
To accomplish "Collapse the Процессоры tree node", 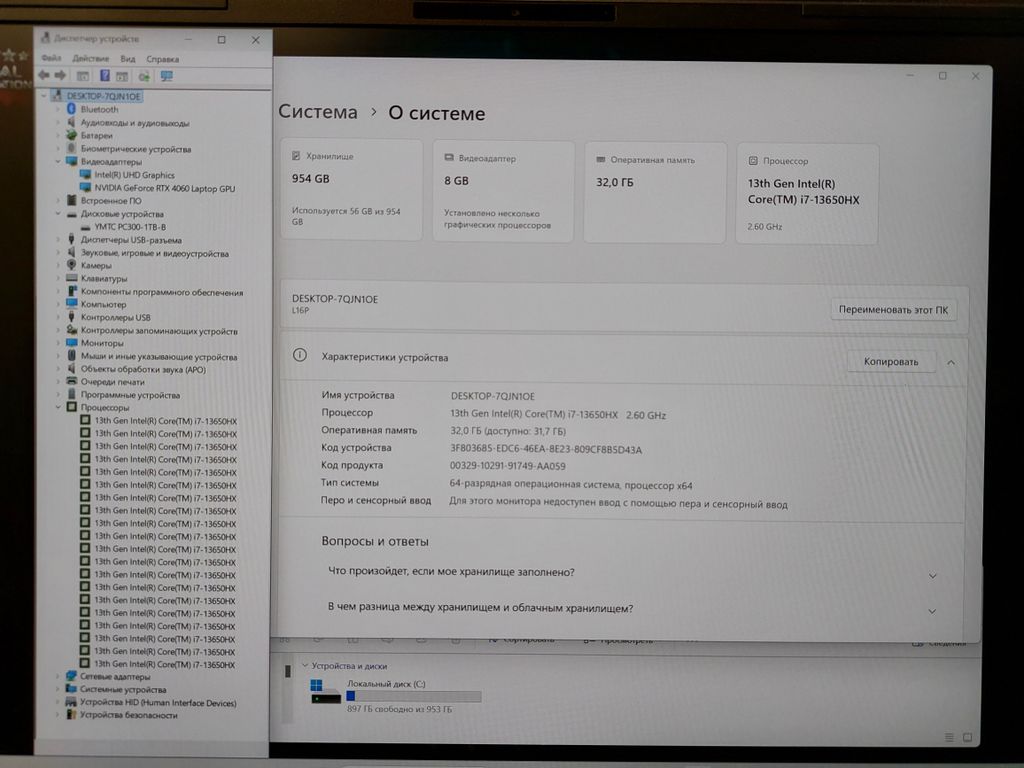I will coord(58,408).
